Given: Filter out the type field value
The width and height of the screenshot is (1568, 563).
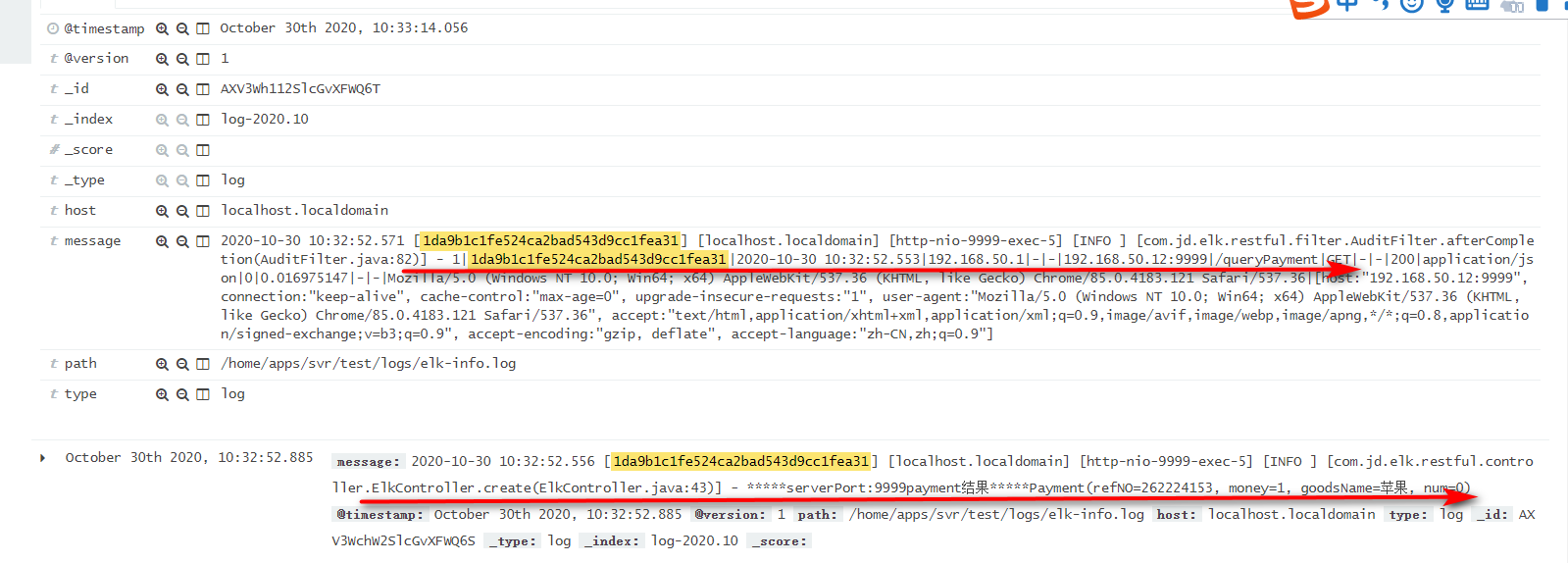Looking at the screenshot, I should (182, 394).
